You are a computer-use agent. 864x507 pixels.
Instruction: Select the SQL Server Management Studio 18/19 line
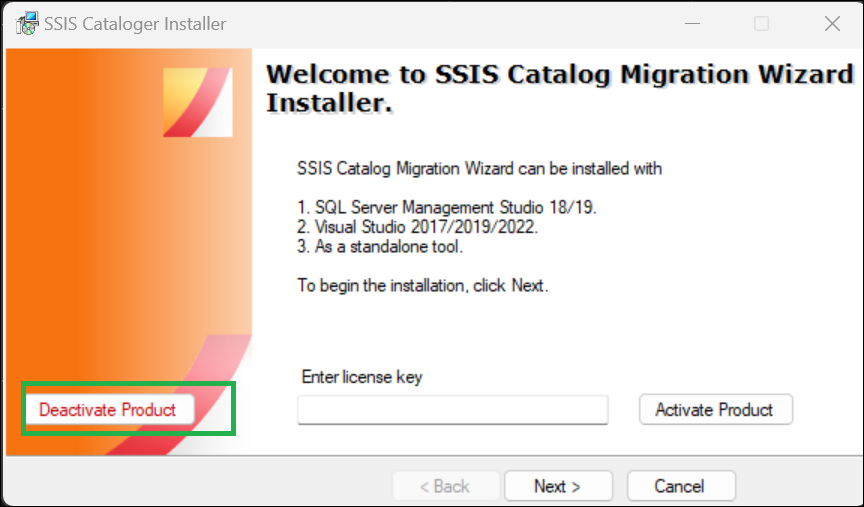[447, 207]
